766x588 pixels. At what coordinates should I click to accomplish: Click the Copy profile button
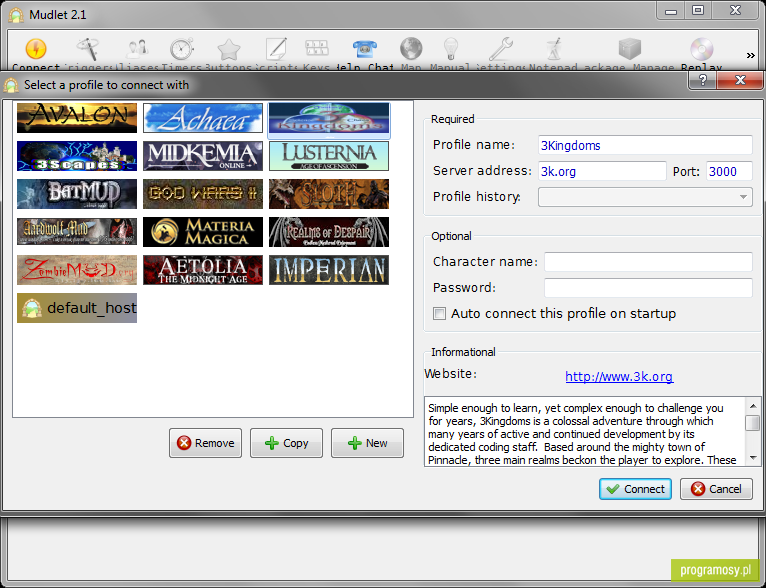click(286, 443)
